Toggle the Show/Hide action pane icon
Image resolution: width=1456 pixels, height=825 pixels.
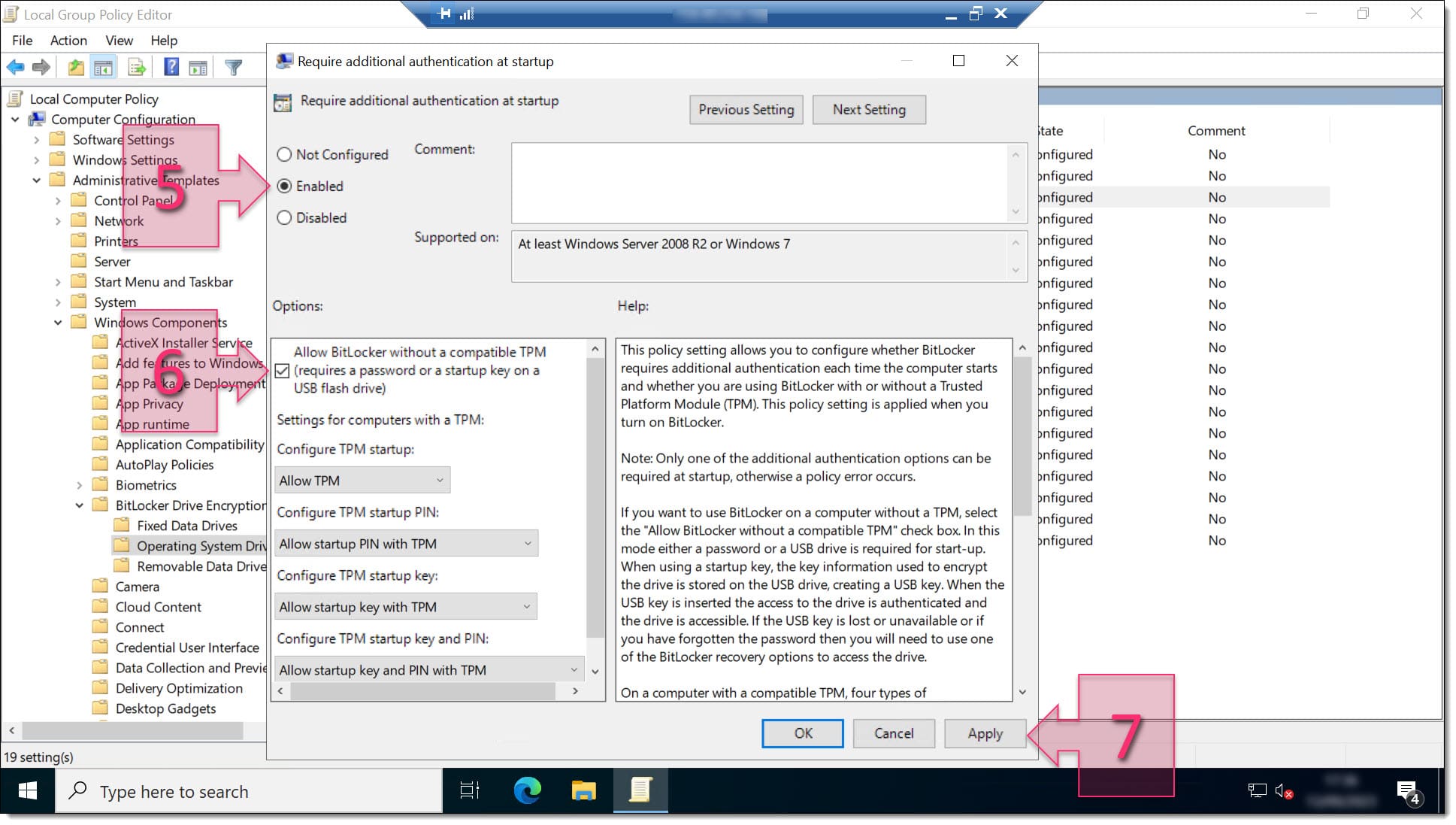[198, 68]
